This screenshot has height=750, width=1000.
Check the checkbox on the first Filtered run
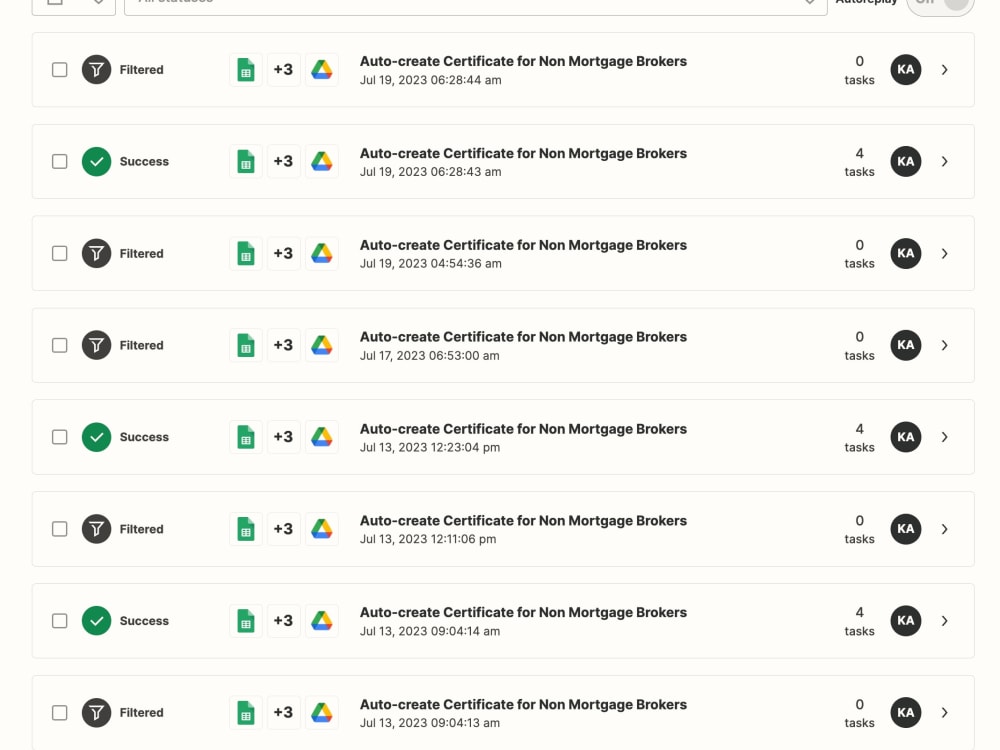[59, 69]
